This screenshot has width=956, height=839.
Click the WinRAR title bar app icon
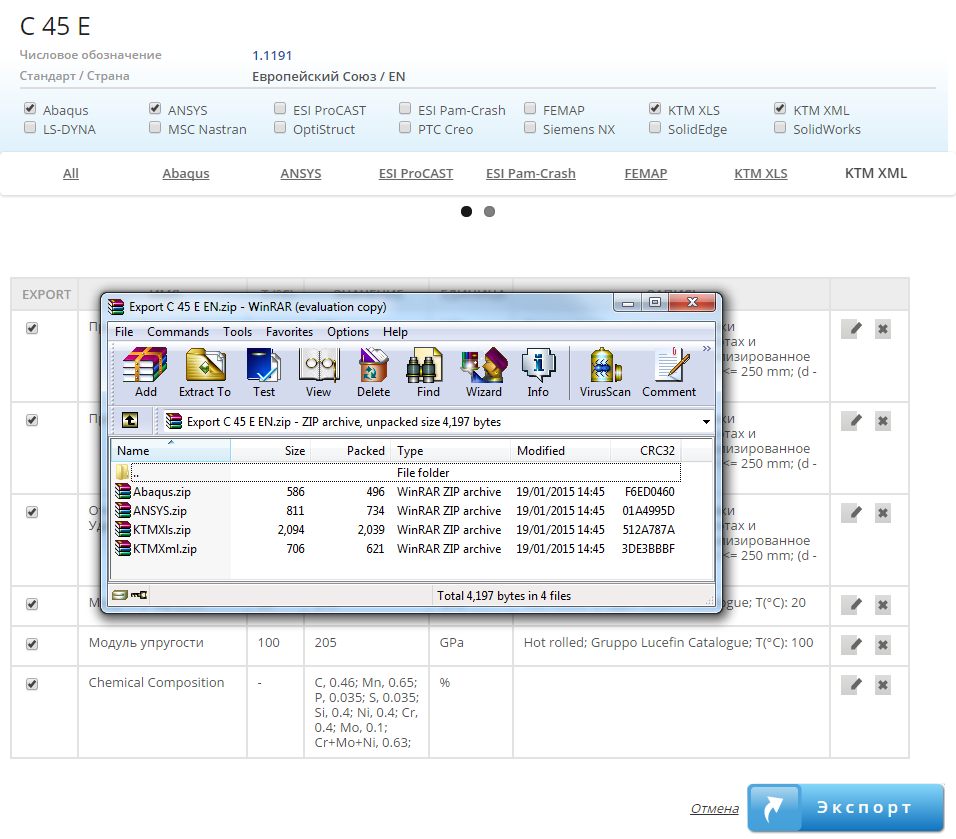(116, 306)
